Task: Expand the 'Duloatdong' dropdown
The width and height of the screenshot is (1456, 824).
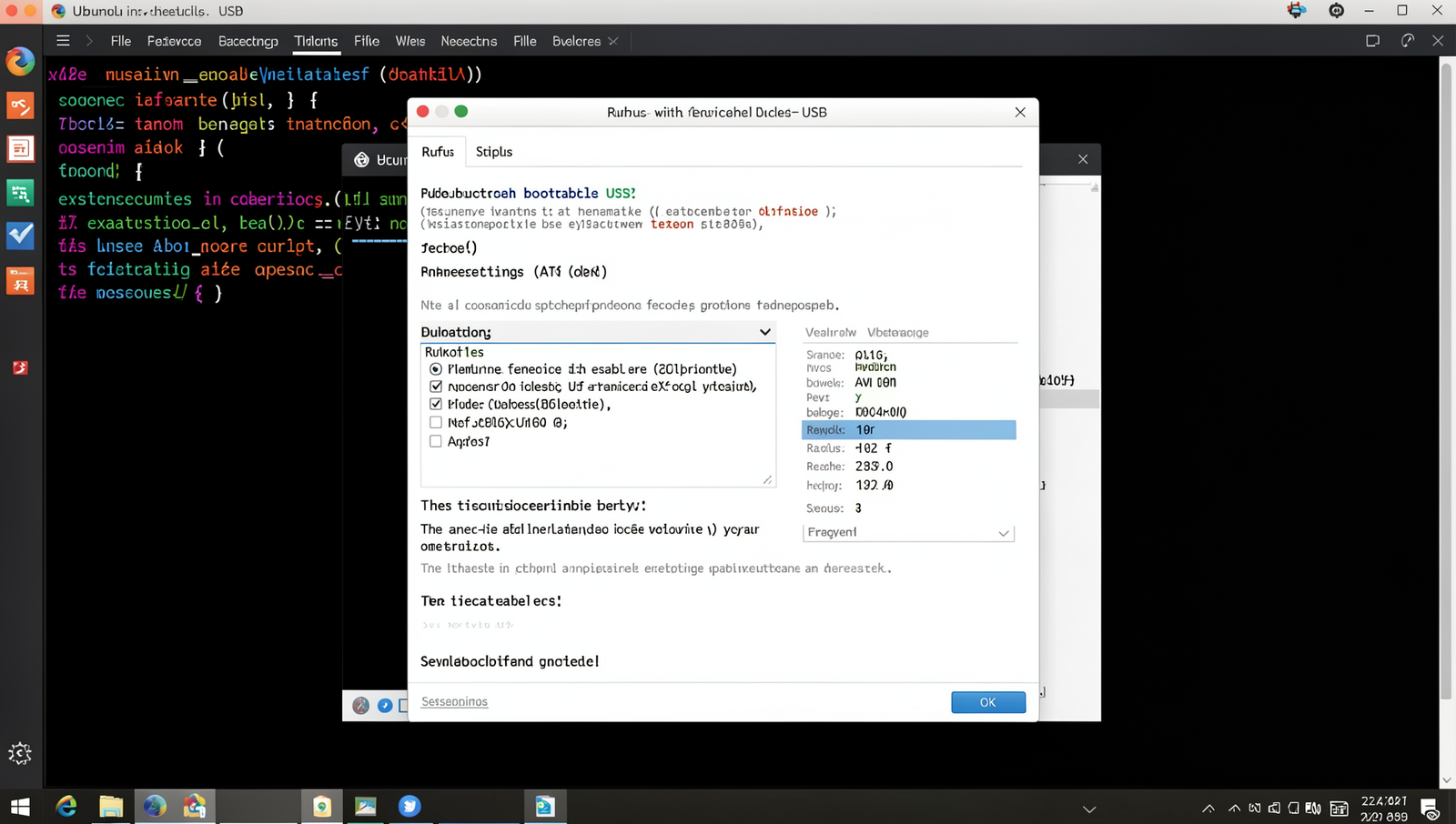Action: [597, 332]
